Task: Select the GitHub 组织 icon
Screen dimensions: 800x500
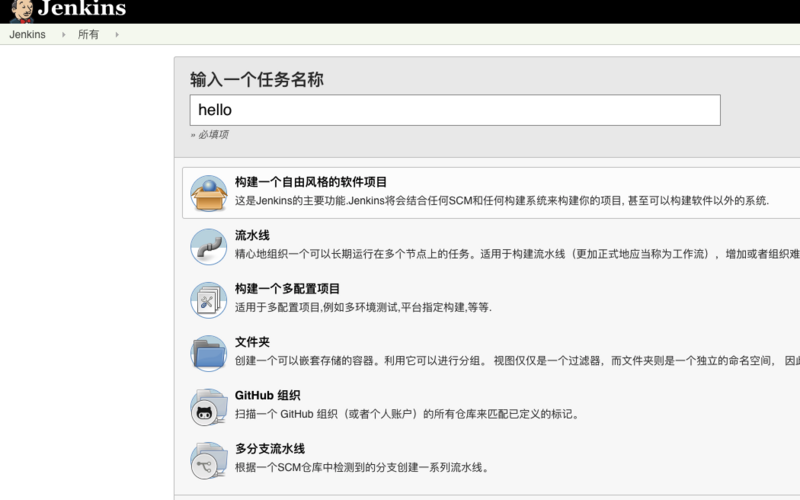Action: (209, 407)
